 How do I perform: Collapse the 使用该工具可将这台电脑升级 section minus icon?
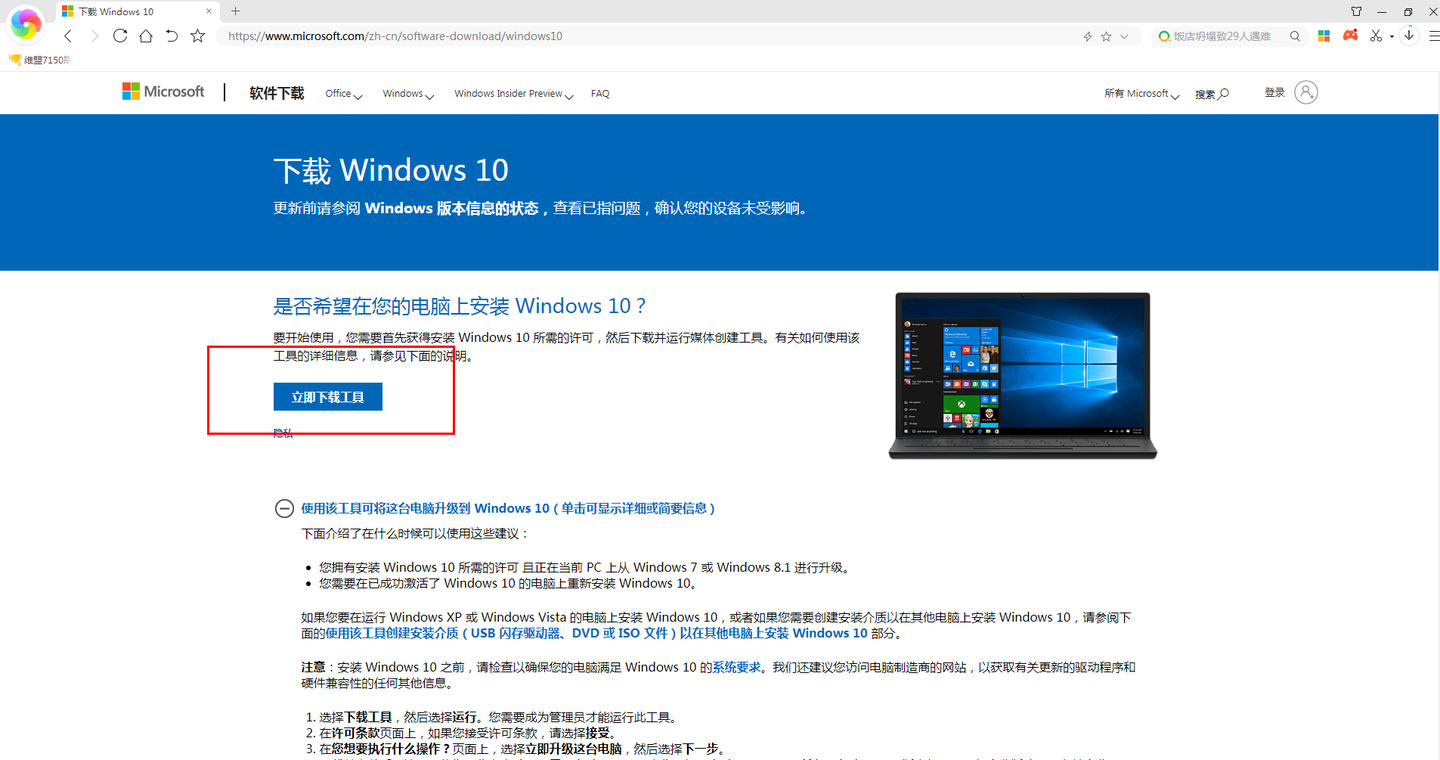[284, 509]
